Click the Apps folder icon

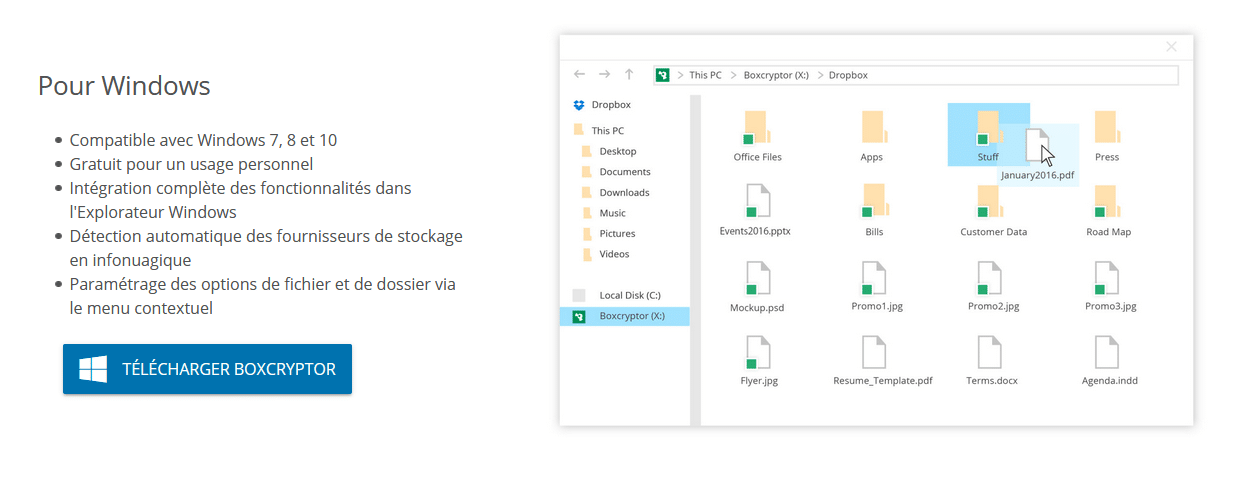coord(873,128)
